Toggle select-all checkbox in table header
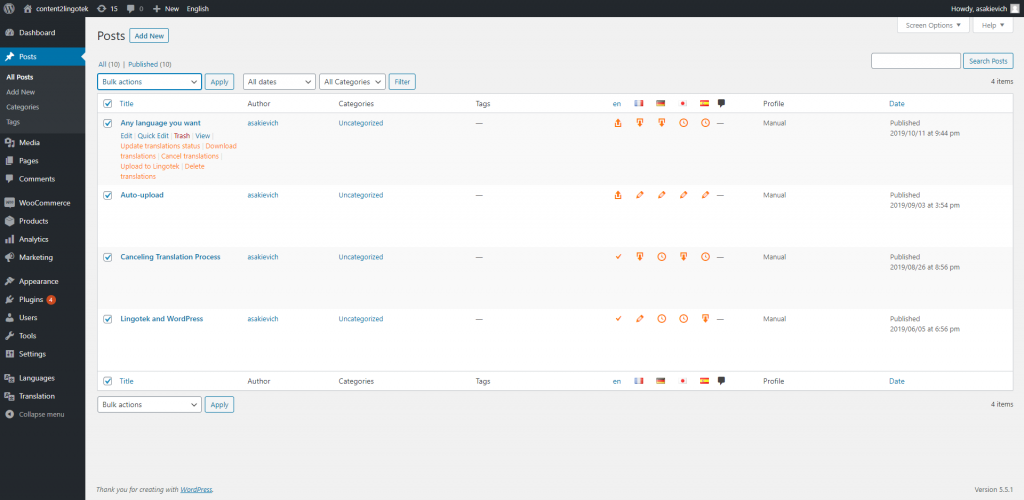The height and width of the screenshot is (500, 1024). coord(108,103)
